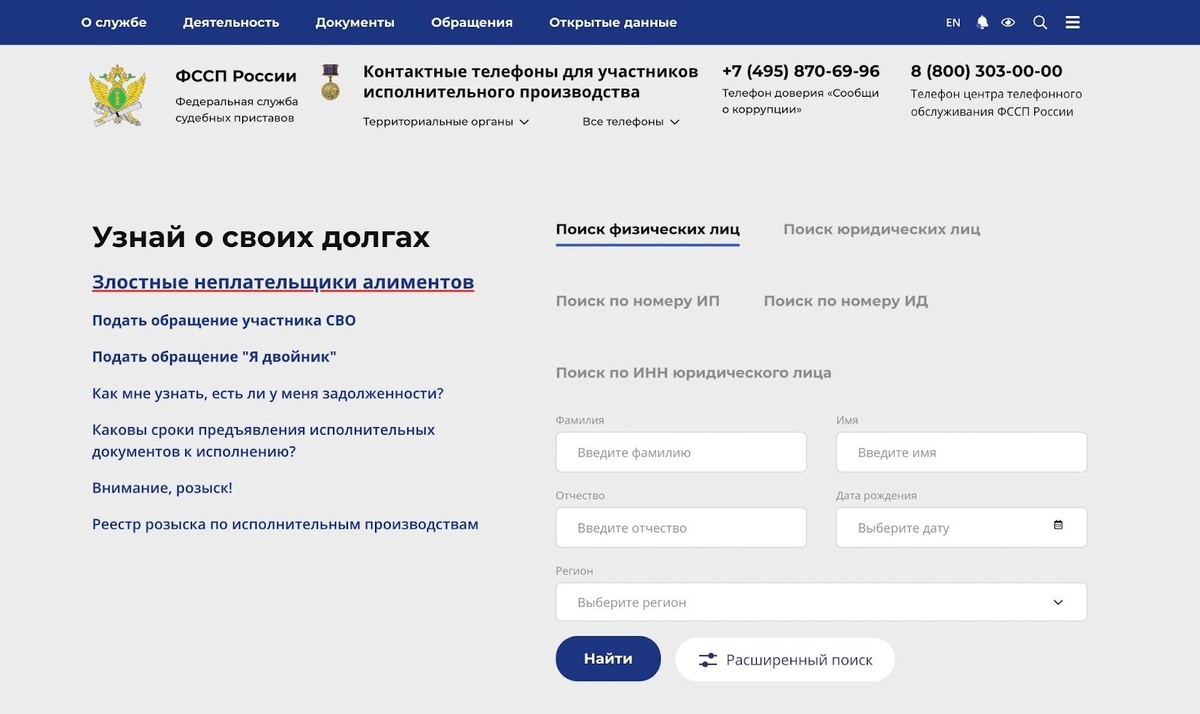Open the Регион selection dropdown
This screenshot has width=1200, height=714.
(x=820, y=602)
